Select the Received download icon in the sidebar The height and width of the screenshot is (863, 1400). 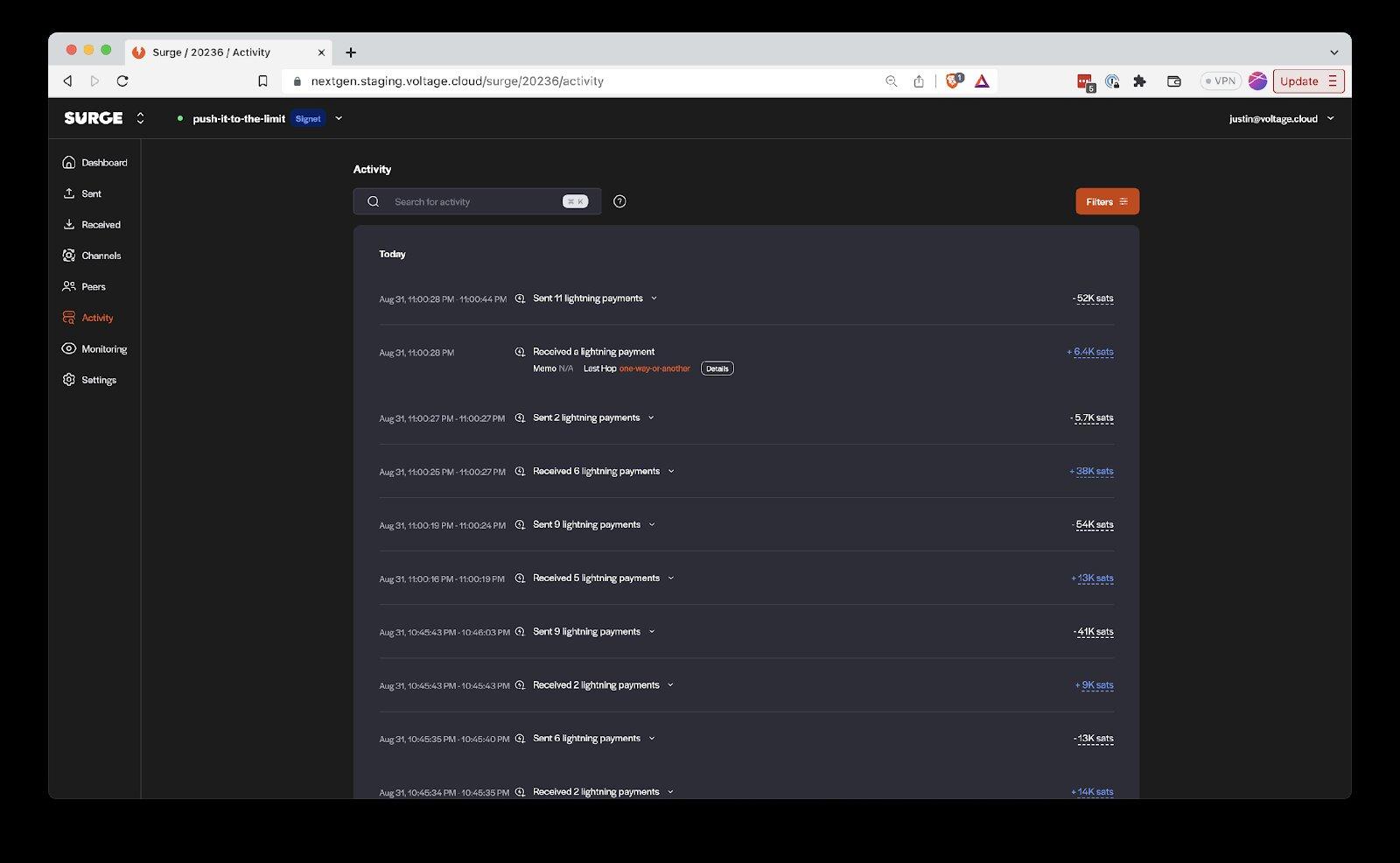coord(68,224)
